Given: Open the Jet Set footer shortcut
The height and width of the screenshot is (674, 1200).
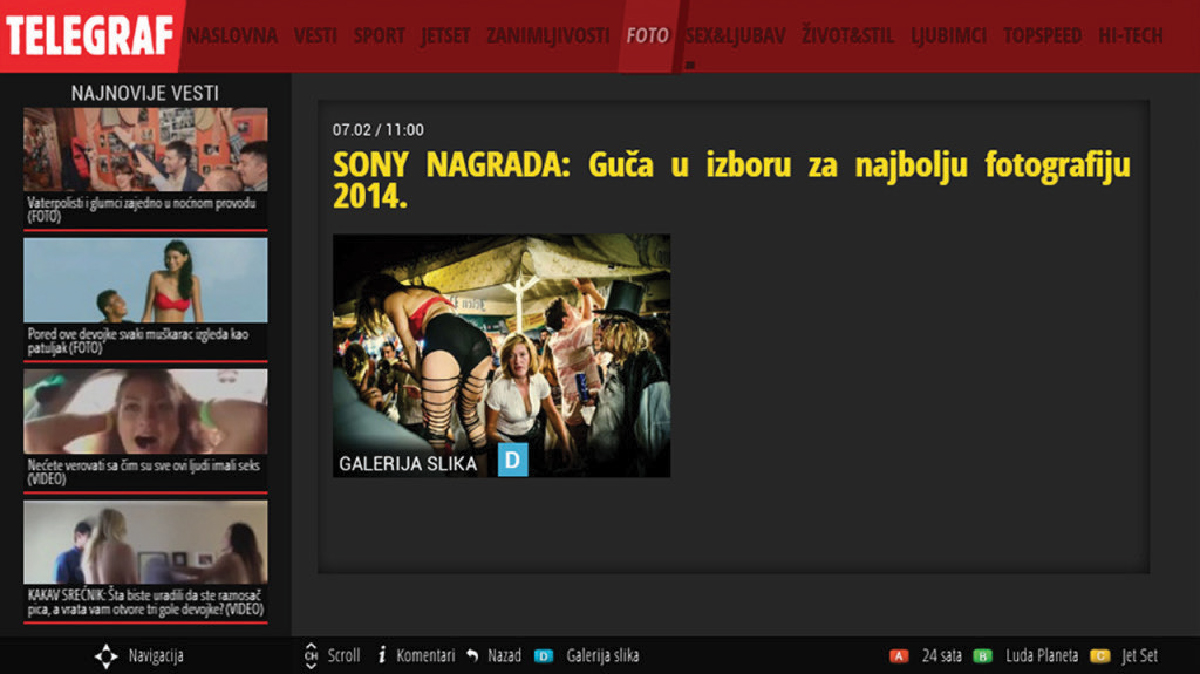Looking at the screenshot, I should pyautogui.click(x=1140, y=656).
